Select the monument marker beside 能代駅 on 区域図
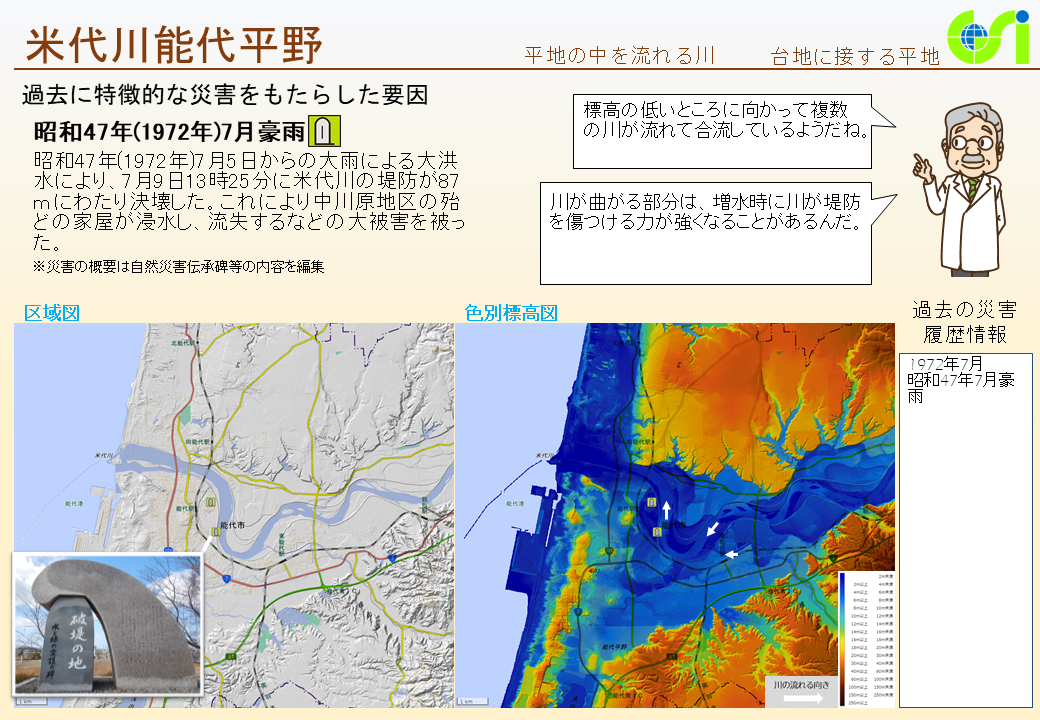This screenshot has height=720, width=1040. coord(211,503)
